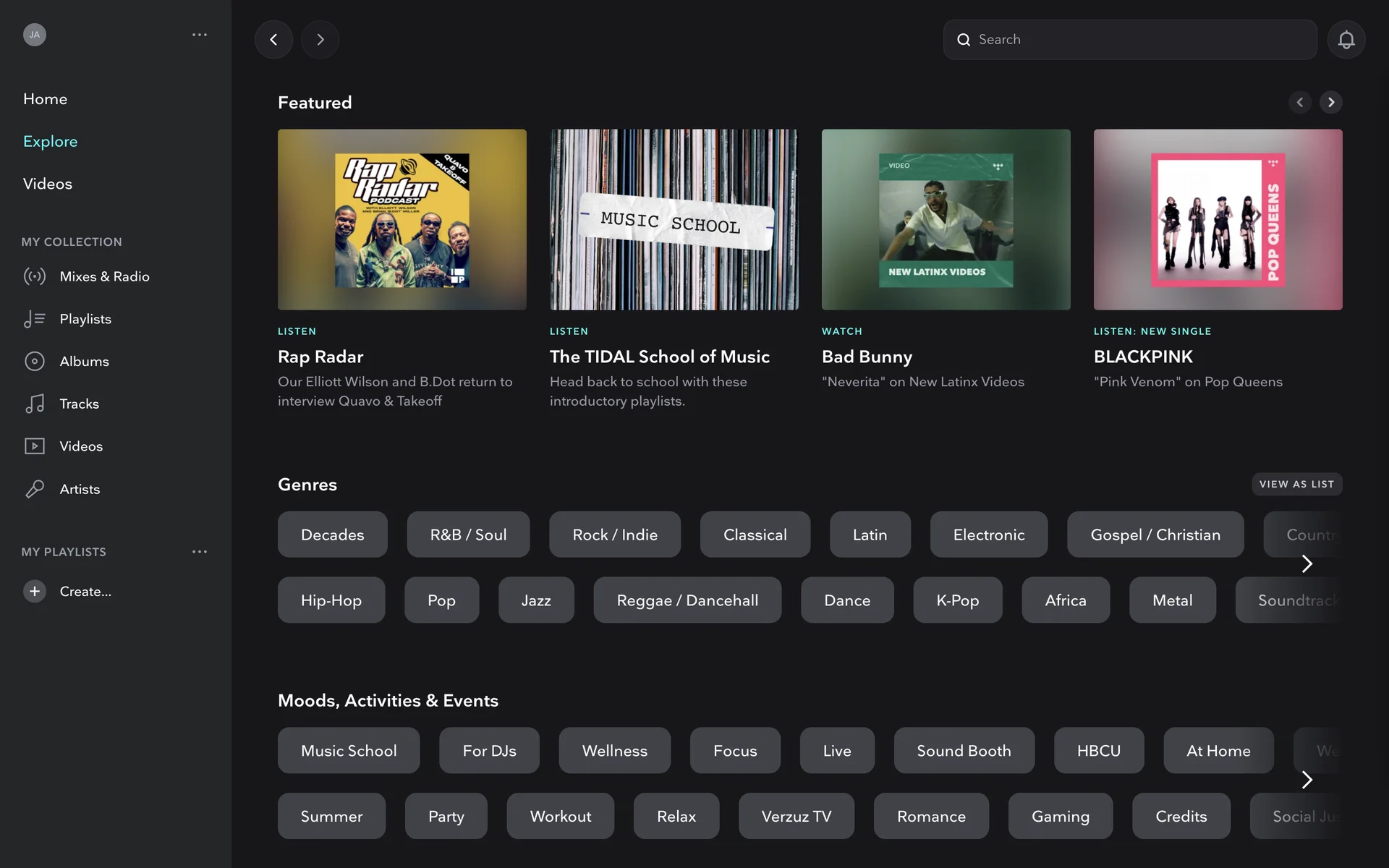Click the View As List button
The image size is (1389, 868).
pyautogui.click(x=1296, y=484)
